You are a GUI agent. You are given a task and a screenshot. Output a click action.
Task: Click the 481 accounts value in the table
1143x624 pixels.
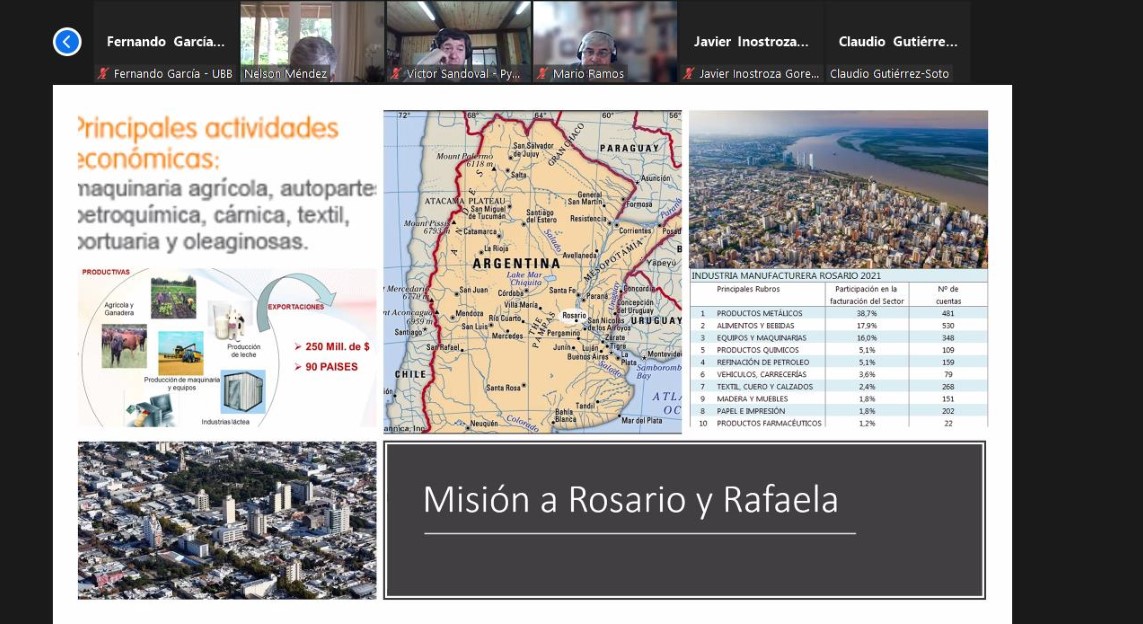948,313
